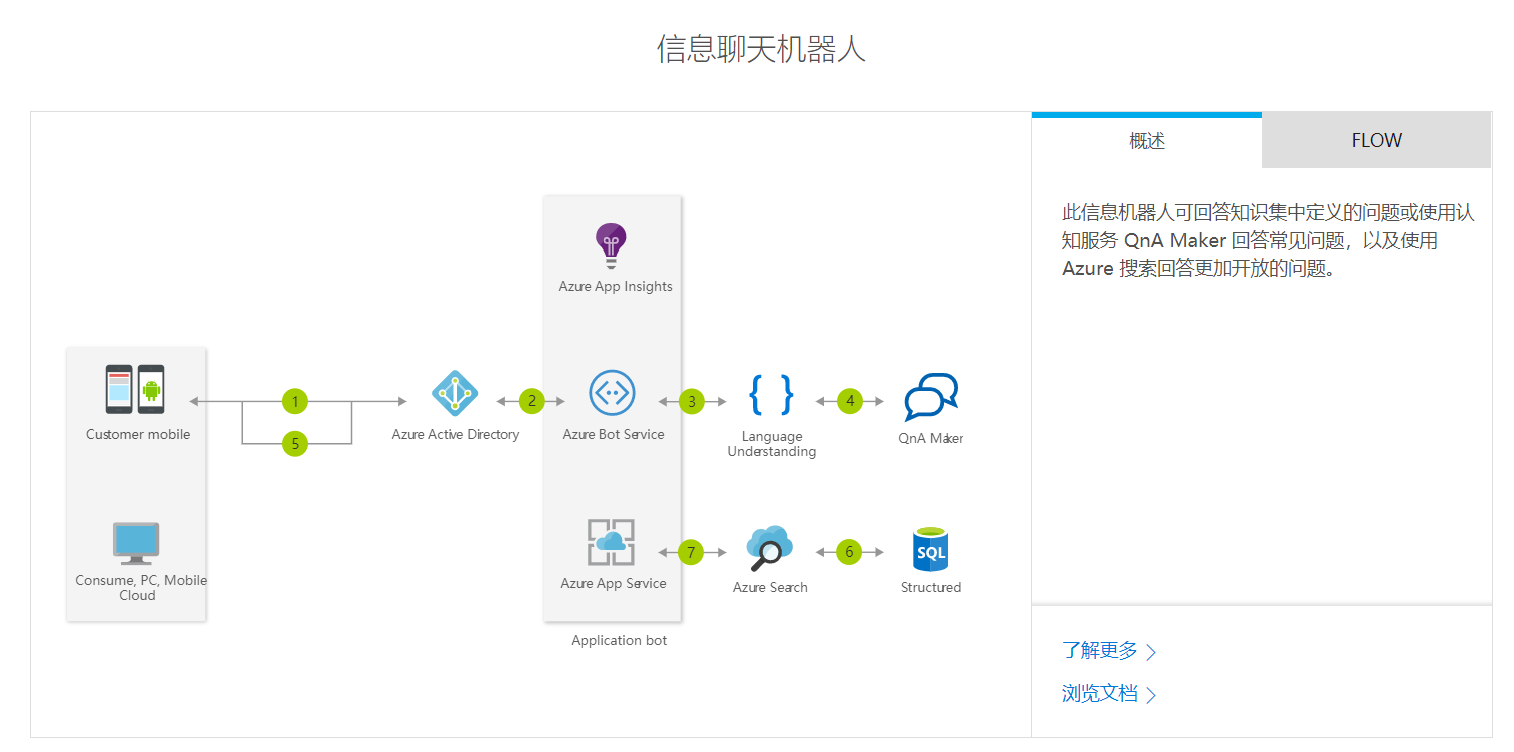The image size is (1514, 752).
Task: Switch to the FLOW tab
Action: click(1376, 140)
